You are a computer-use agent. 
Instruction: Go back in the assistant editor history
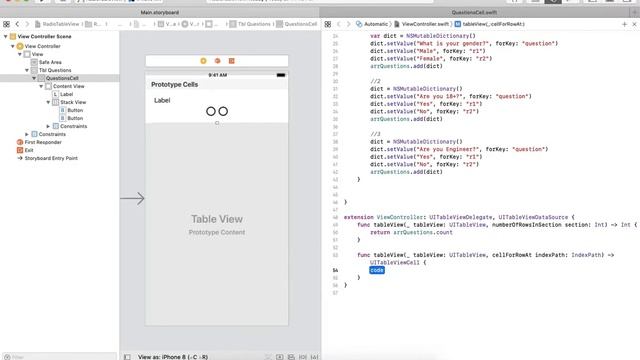[338, 24]
